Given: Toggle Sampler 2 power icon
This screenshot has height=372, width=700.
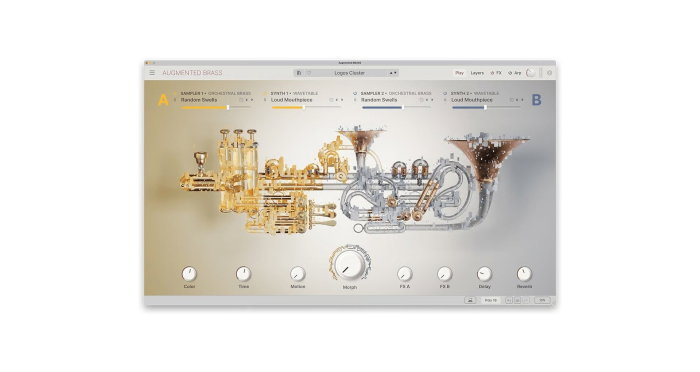Looking at the screenshot, I should tap(355, 93).
